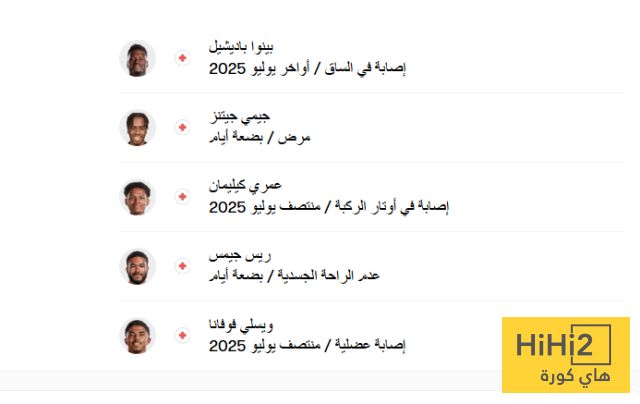Click the player name عمري كيليمان
Screen dimensions: 640x404
click(246, 185)
